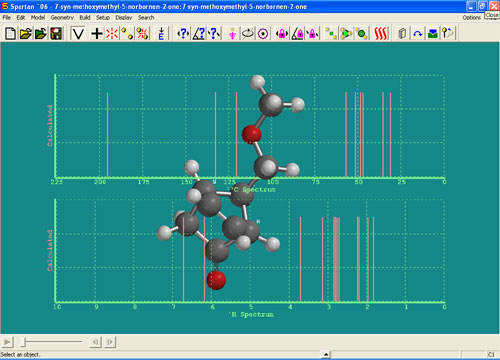The width and height of the screenshot is (500, 360).
Task: Select the Constrain Distance lock tool
Action: tap(282, 34)
